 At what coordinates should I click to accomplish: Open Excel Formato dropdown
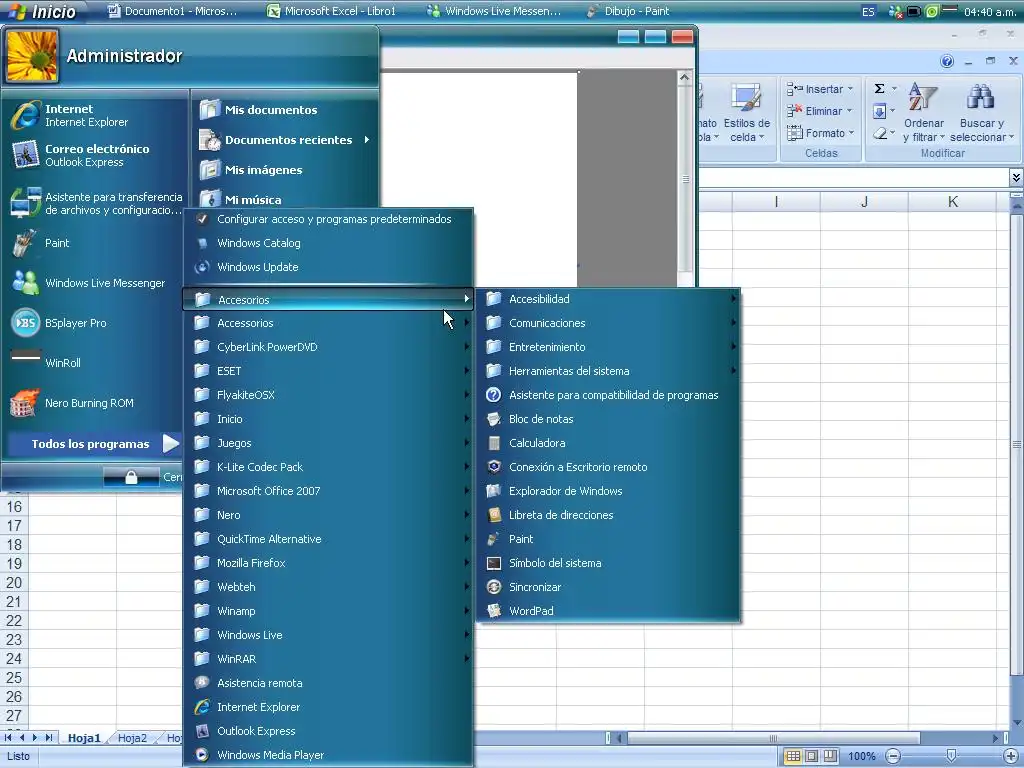click(x=820, y=133)
